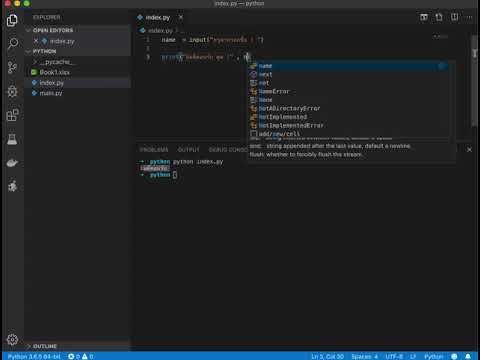
Task: Choose the 'name' autocomplete suggestion
Action: point(349,66)
